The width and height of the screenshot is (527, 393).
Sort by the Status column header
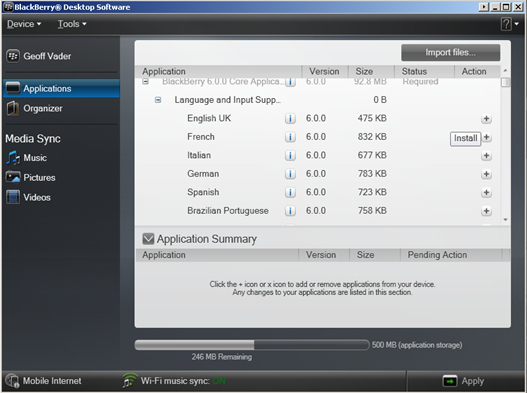pyautogui.click(x=424, y=71)
